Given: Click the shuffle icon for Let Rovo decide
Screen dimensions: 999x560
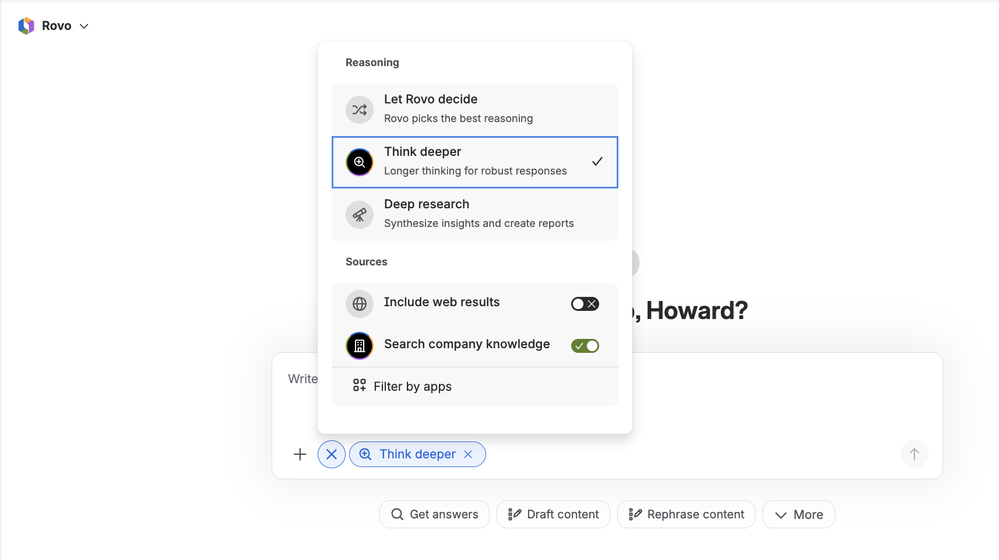Looking at the screenshot, I should pyautogui.click(x=359, y=110).
